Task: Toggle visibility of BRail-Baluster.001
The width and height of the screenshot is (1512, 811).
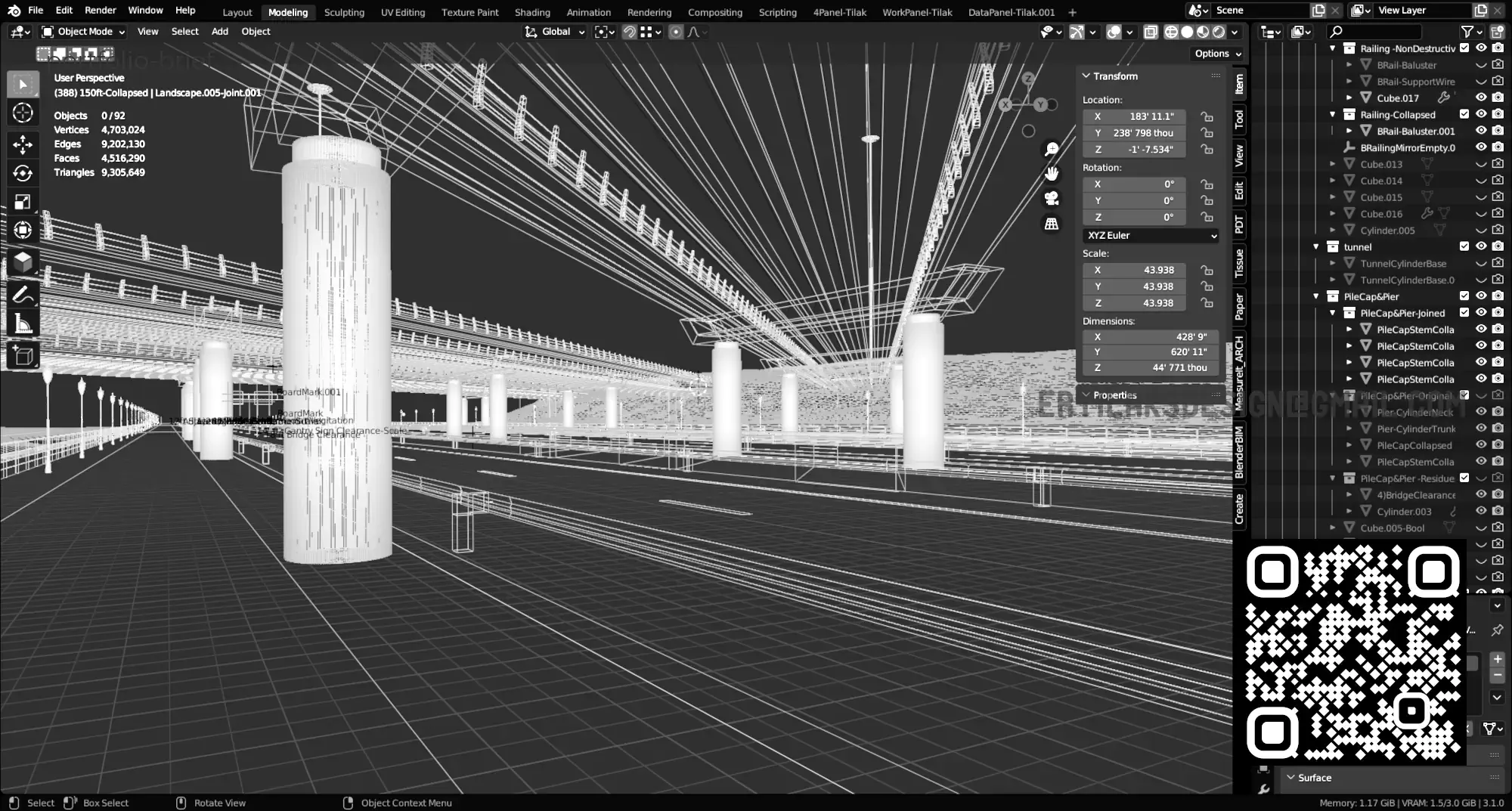Action: tap(1481, 131)
